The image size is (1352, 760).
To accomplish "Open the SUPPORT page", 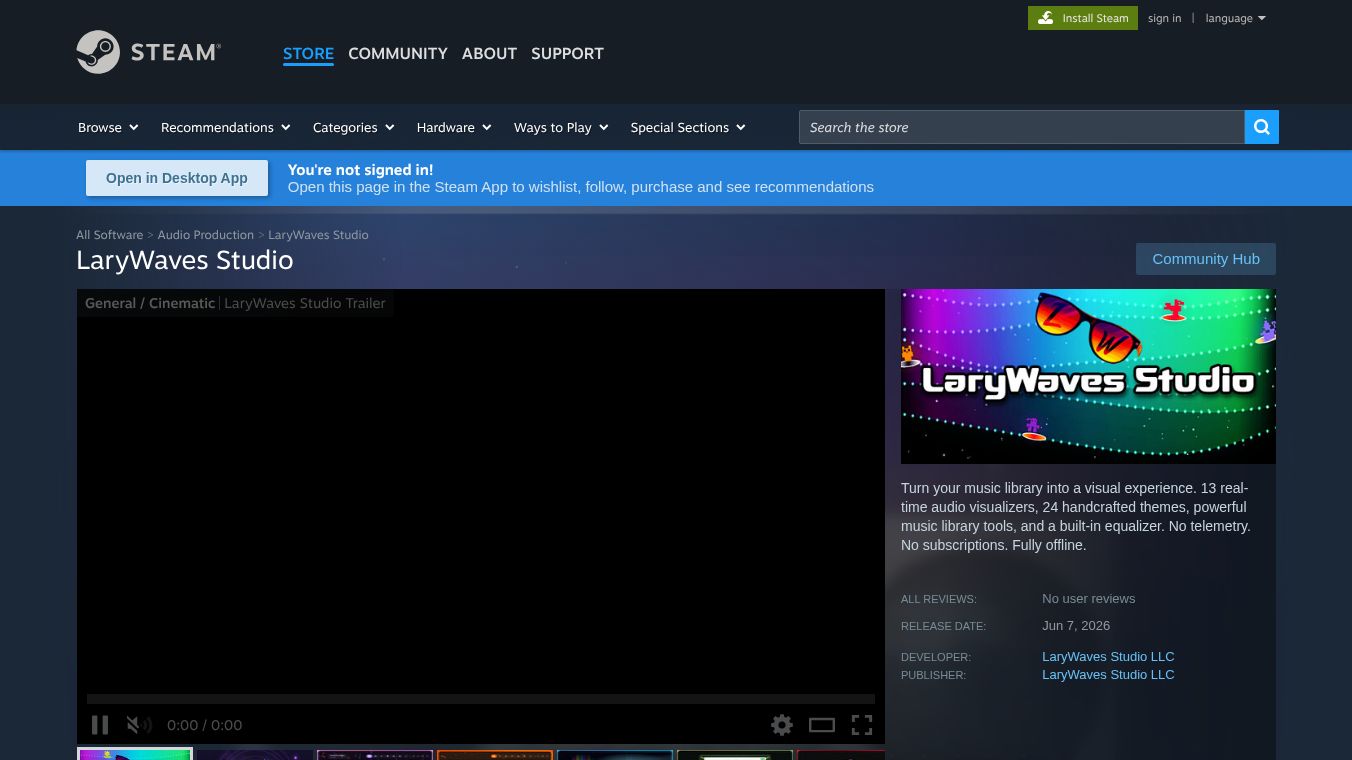I will 567,53.
